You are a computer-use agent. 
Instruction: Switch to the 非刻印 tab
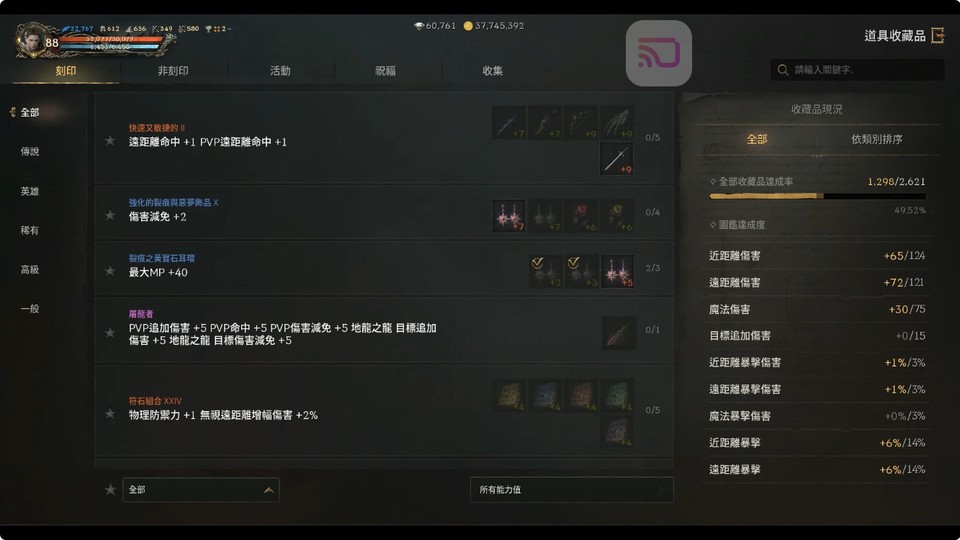tap(173, 71)
